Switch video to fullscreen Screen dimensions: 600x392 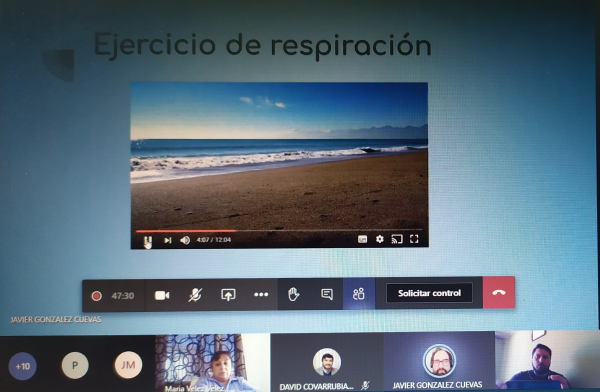coord(414,239)
